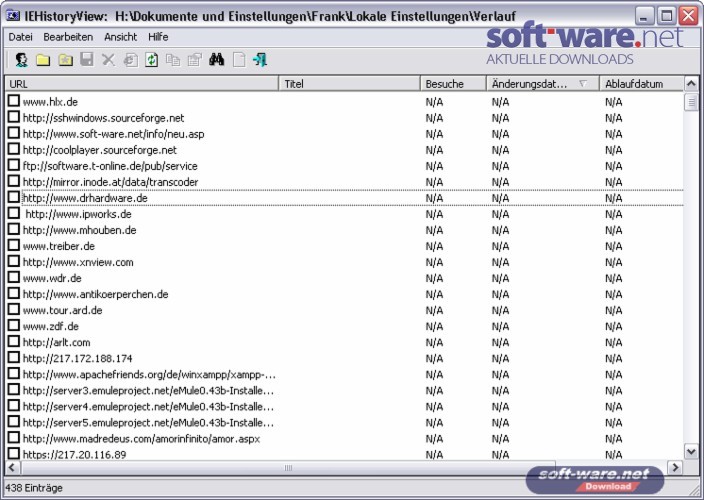The width and height of the screenshot is (704, 500).
Task: Click the 438 Einträge status bar text
Action: pos(34,488)
